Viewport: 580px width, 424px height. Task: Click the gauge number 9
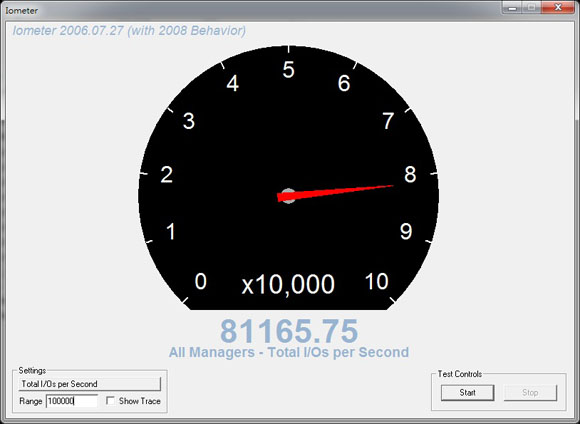point(406,231)
